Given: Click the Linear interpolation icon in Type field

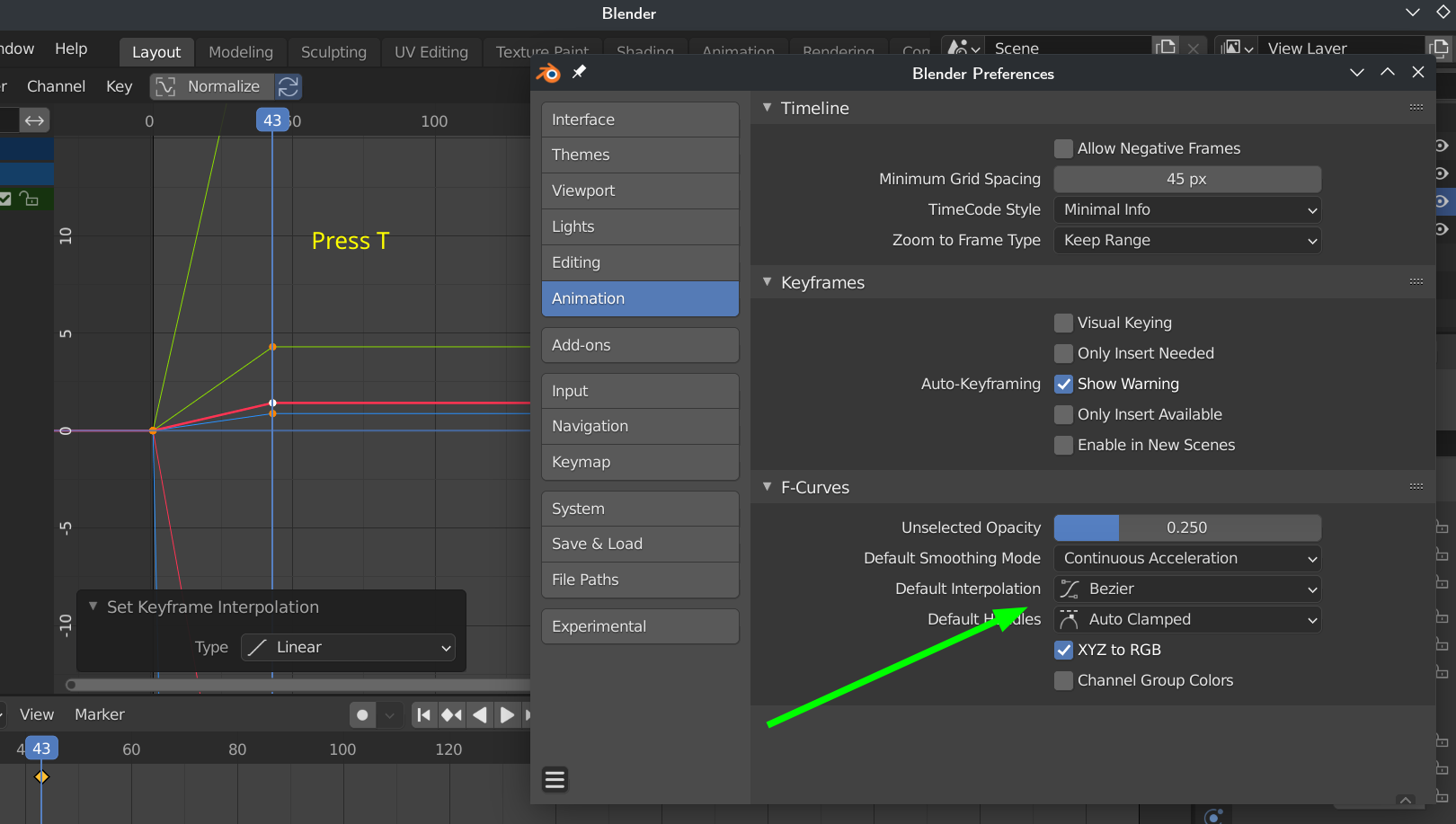Looking at the screenshot, I should tap(257, 647).
